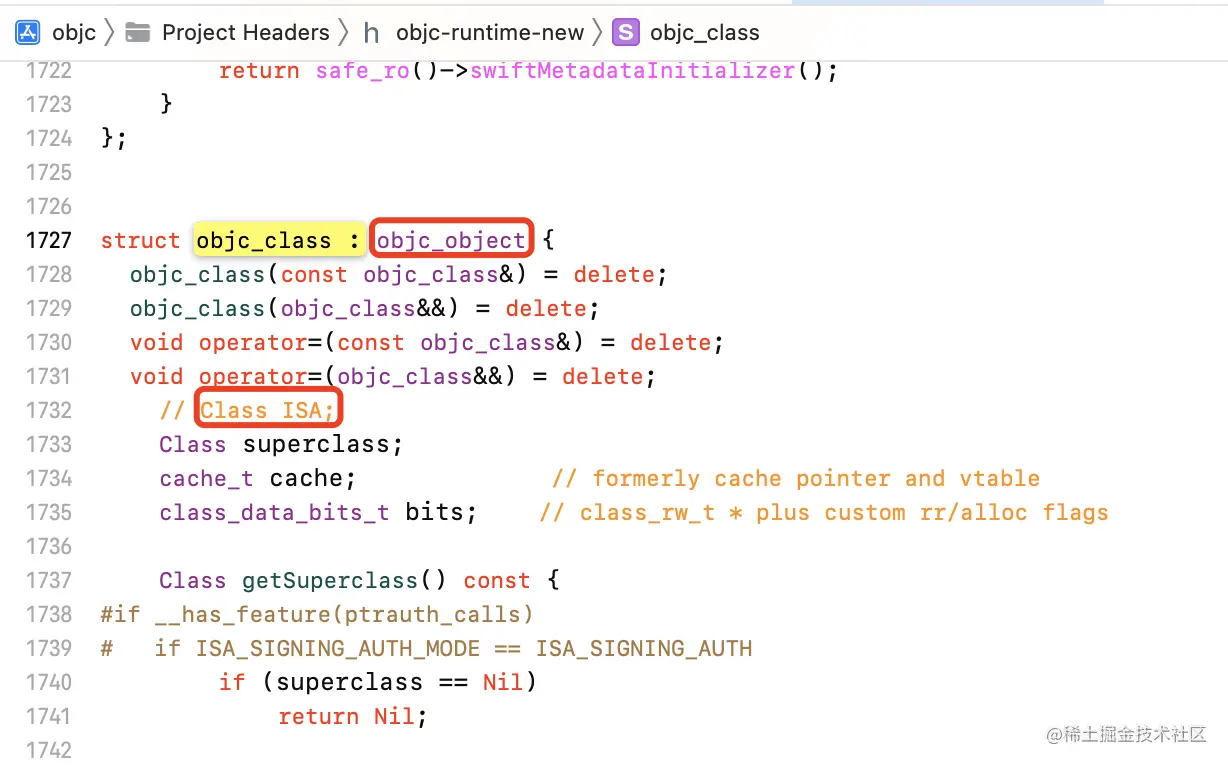Click 'return' keyword on line 1722
This screenshot has width=1228, height=766.
pos(259,70)
